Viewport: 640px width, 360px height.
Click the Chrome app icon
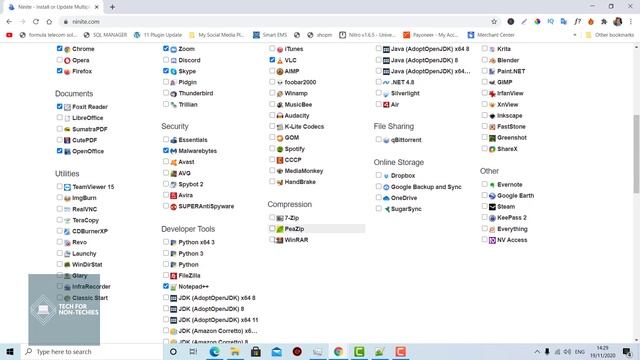click(67, 49)
